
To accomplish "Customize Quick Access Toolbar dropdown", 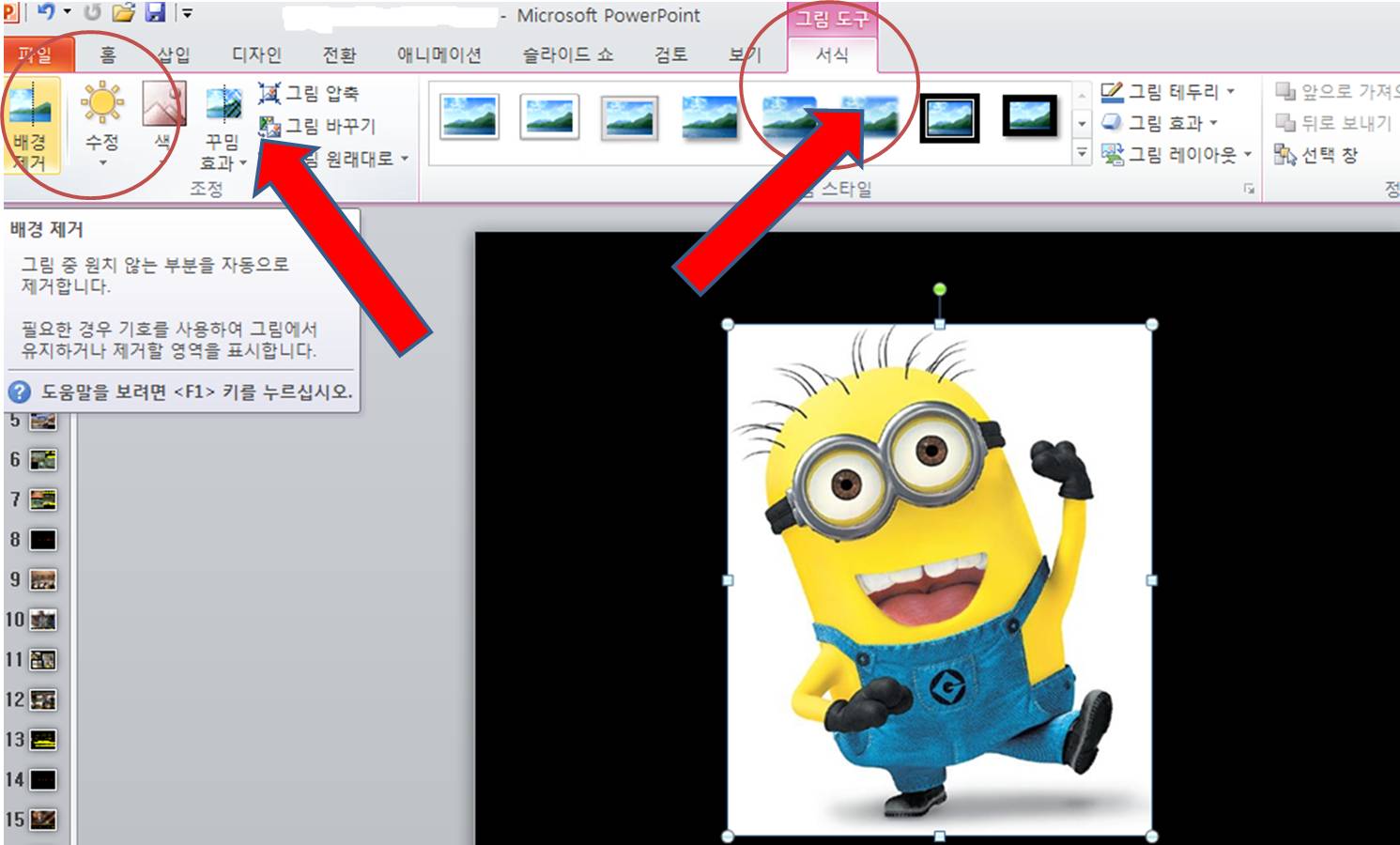I will click(187, 13).
